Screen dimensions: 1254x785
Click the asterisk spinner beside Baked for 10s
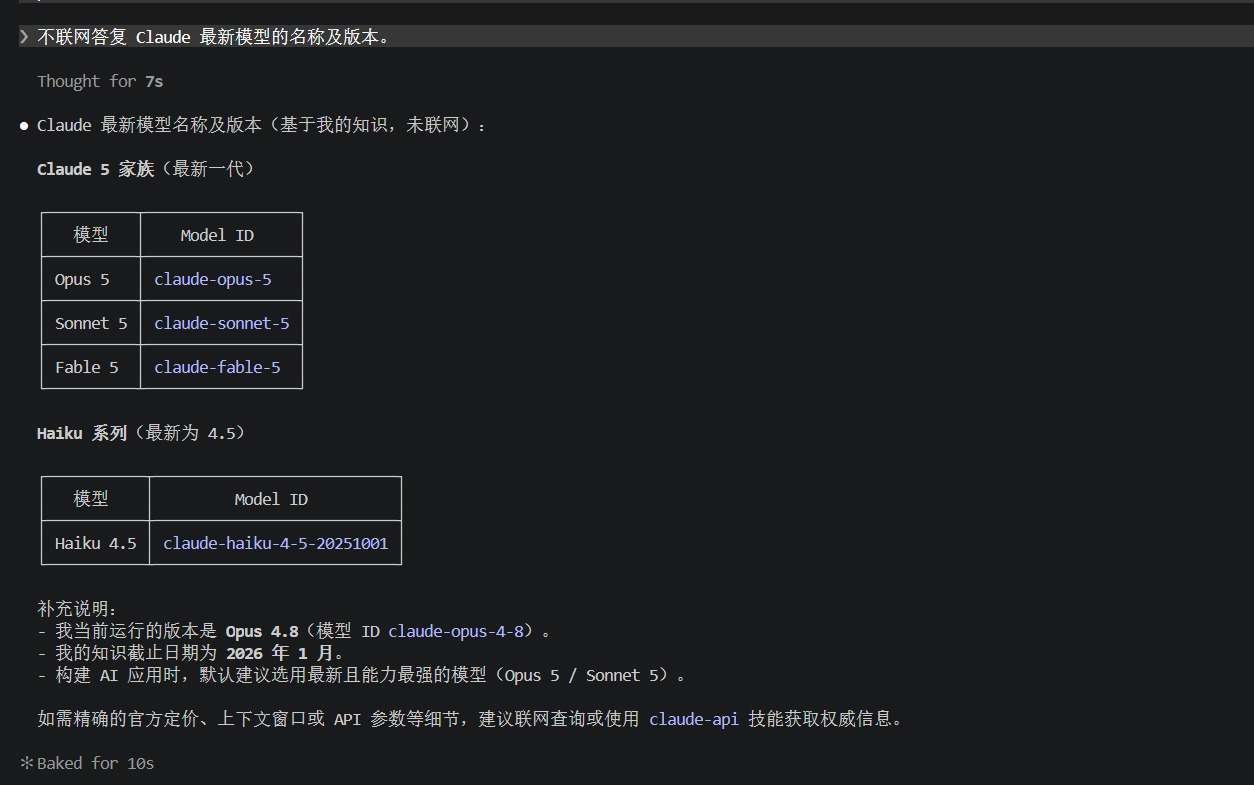click(26, 763)
